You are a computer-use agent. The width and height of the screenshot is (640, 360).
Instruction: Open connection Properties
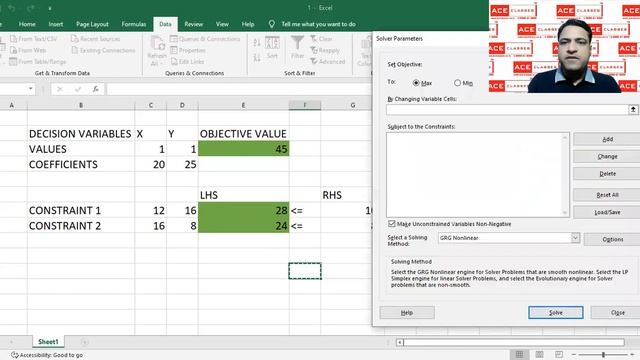[188, 50]
